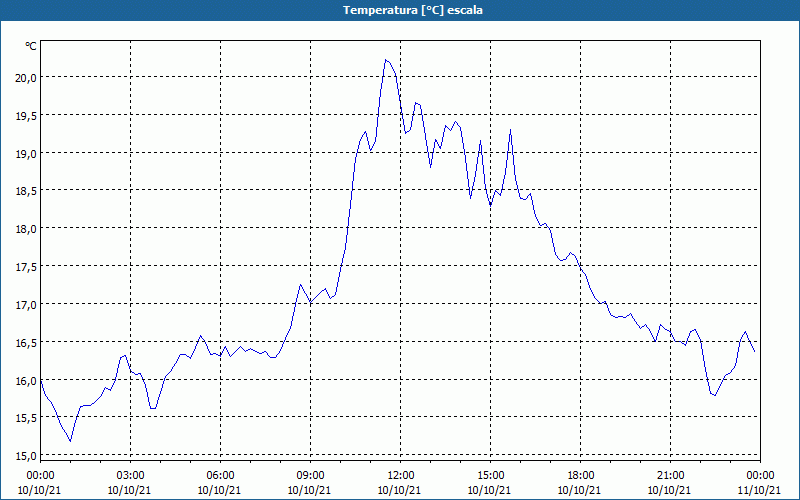Click the 17,5 y-axis value
This screenshot has height=500, width=800.
pyautogui.click(x=26, y=267)
